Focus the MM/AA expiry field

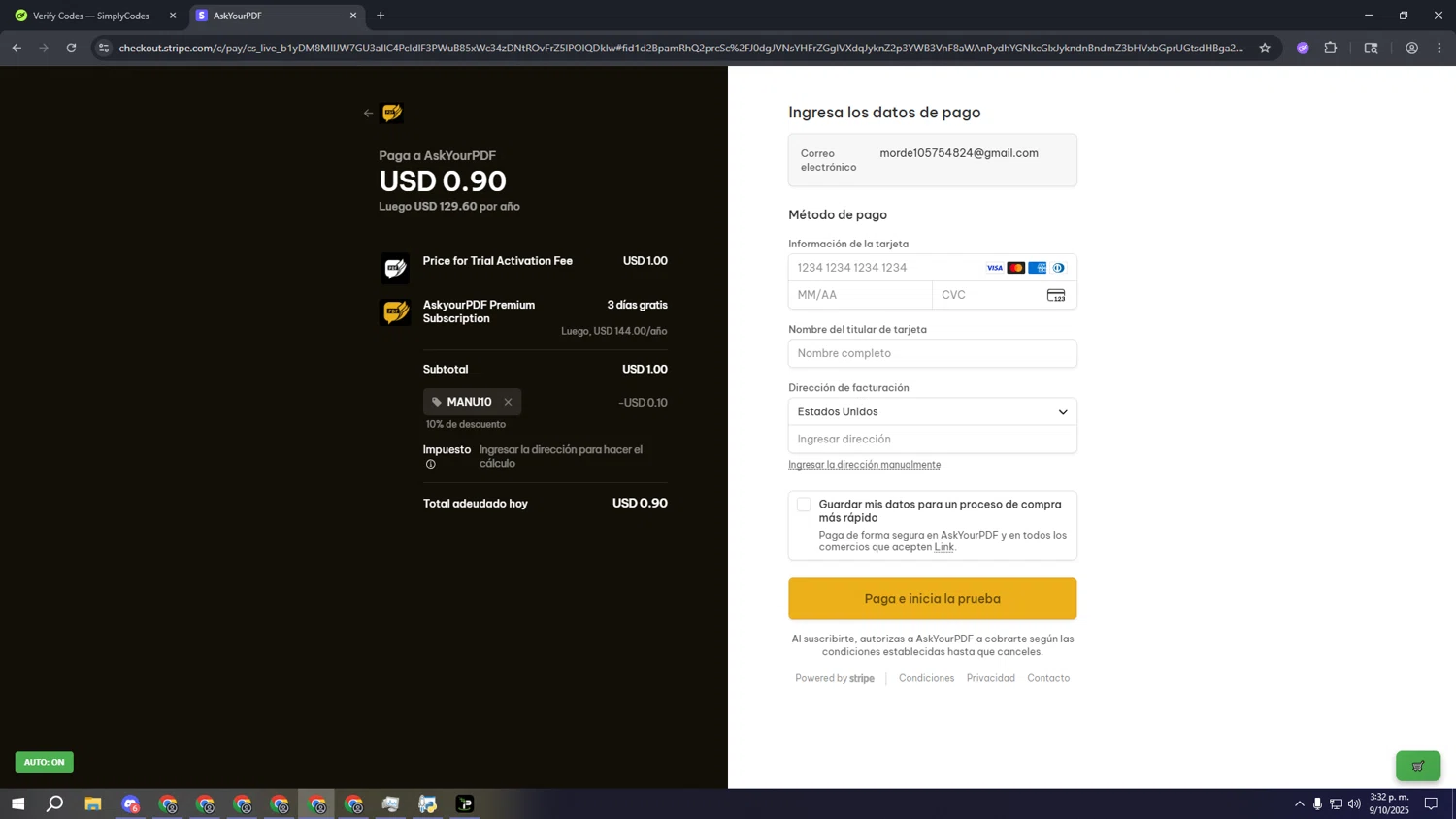(860, 295)
